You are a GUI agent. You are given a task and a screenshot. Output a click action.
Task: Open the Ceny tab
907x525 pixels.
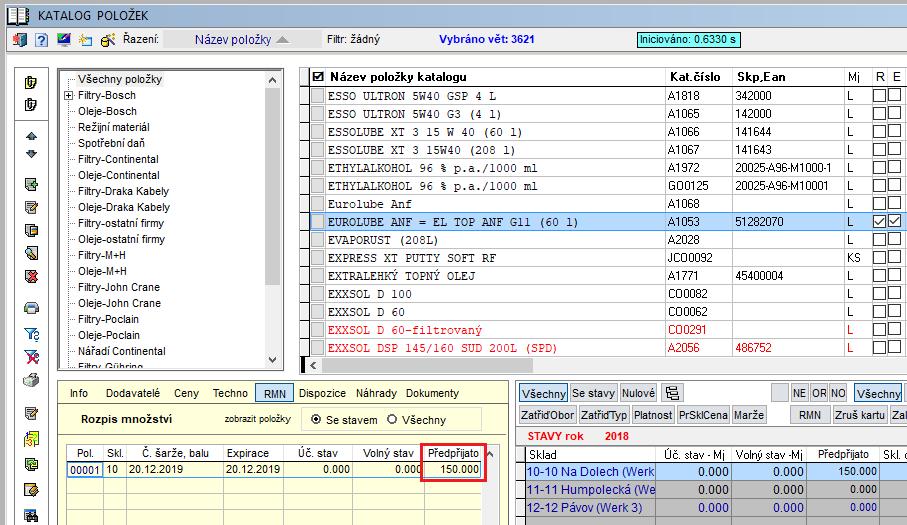186,393
